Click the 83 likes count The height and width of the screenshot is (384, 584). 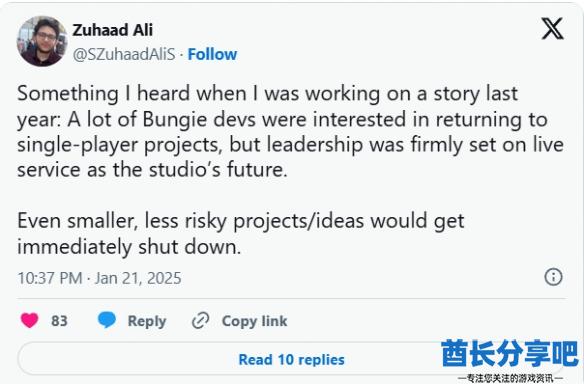click(x=59, y=321)
